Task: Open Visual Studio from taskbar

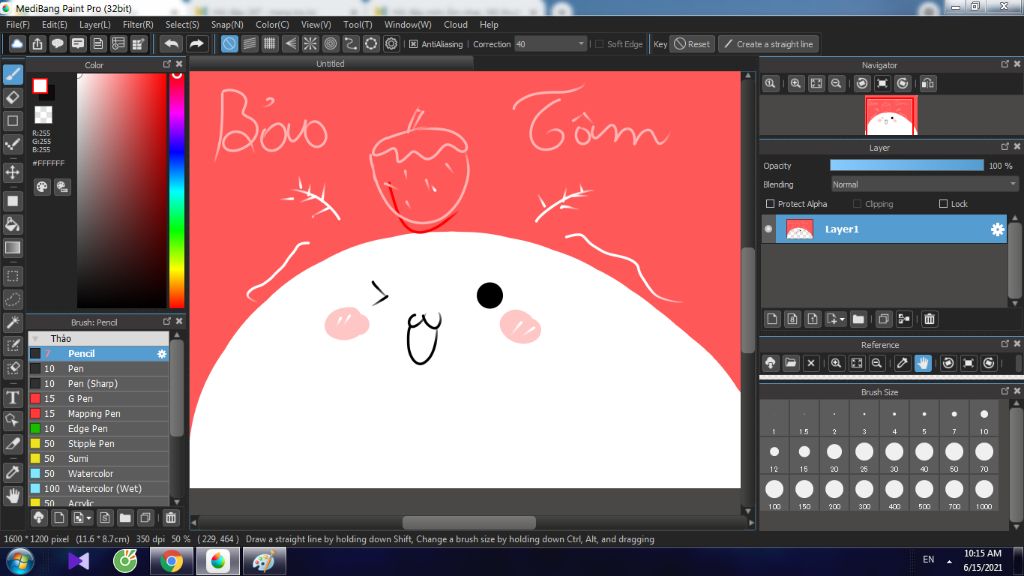Action: click(x=78, y=562)
